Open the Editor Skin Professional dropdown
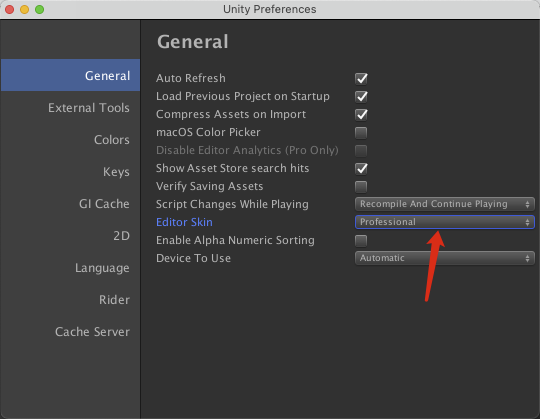 (x=445, y=222)
